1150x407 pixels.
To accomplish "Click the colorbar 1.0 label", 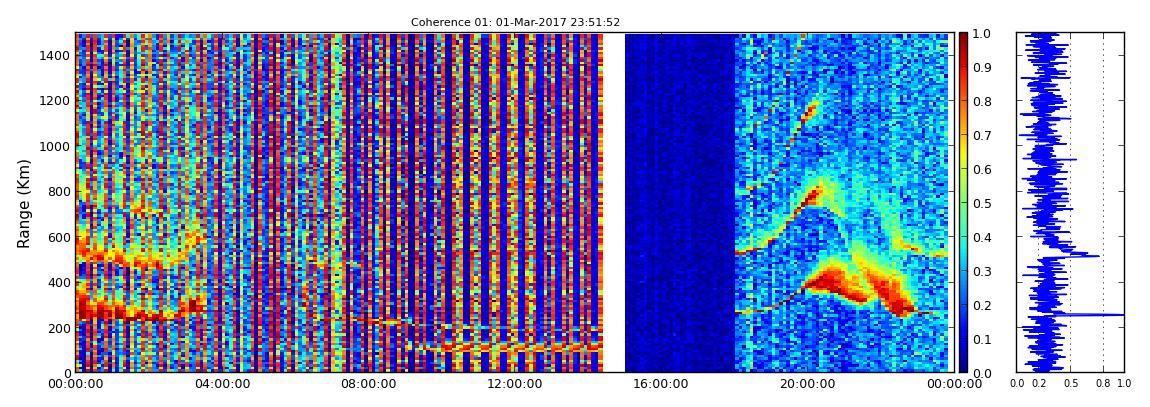I will click(981, 34).
